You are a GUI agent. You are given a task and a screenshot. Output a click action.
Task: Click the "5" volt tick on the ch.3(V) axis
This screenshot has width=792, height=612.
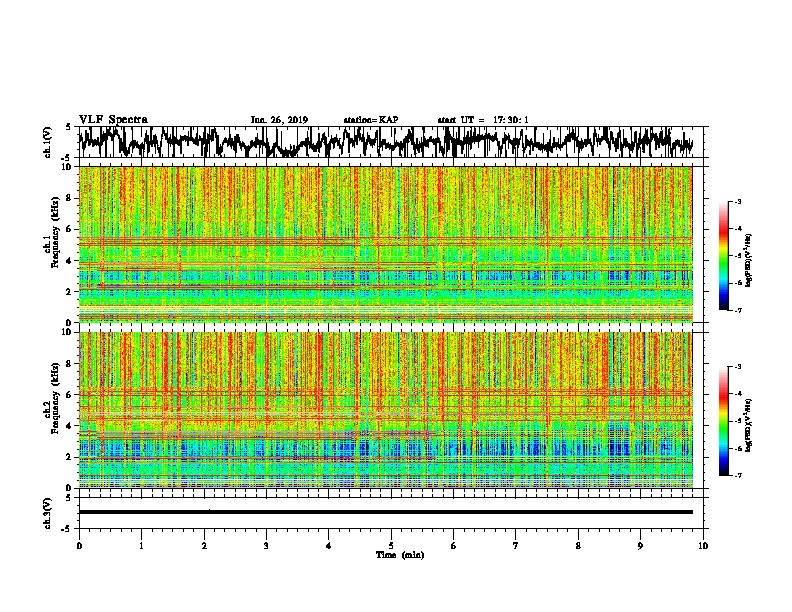69,498
